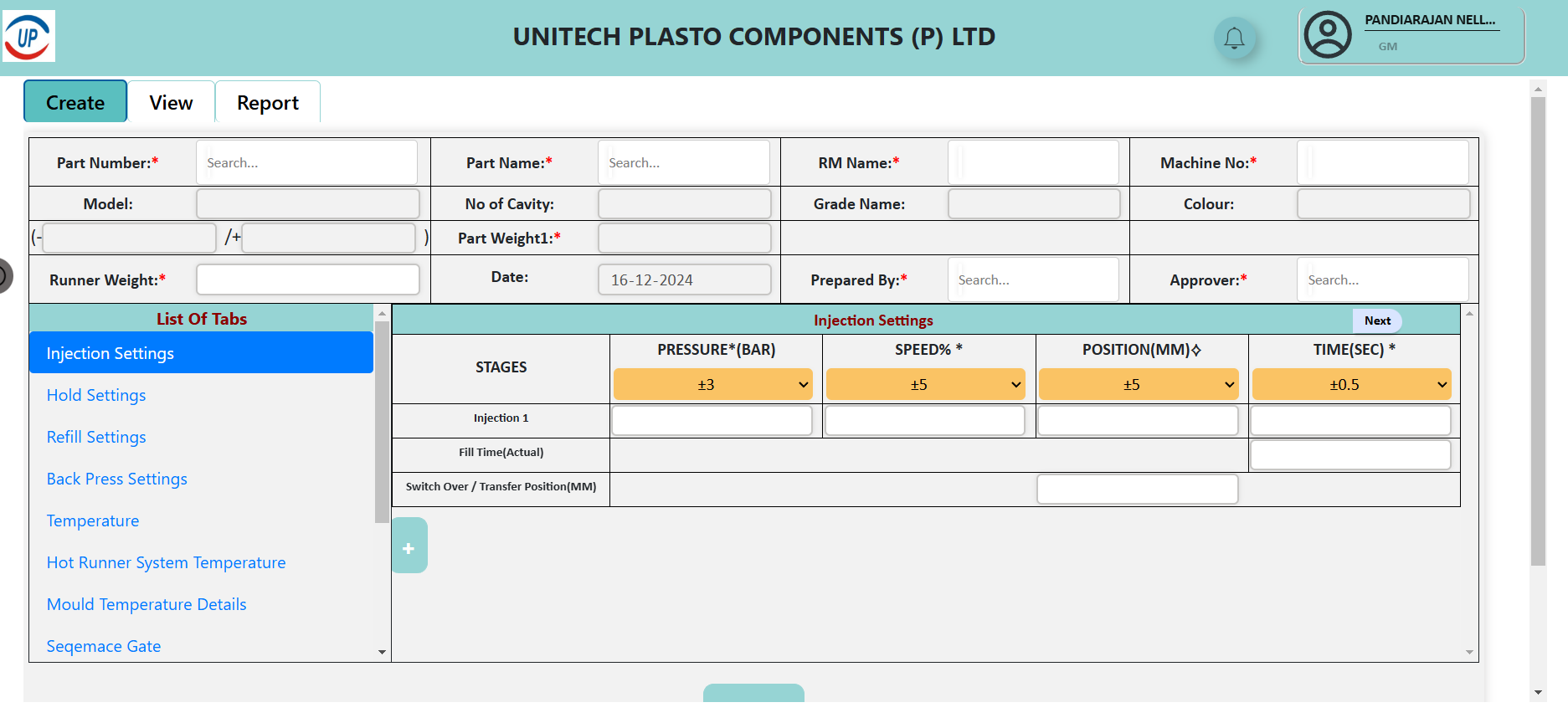Click the No of Cavity field

[685, 204]
